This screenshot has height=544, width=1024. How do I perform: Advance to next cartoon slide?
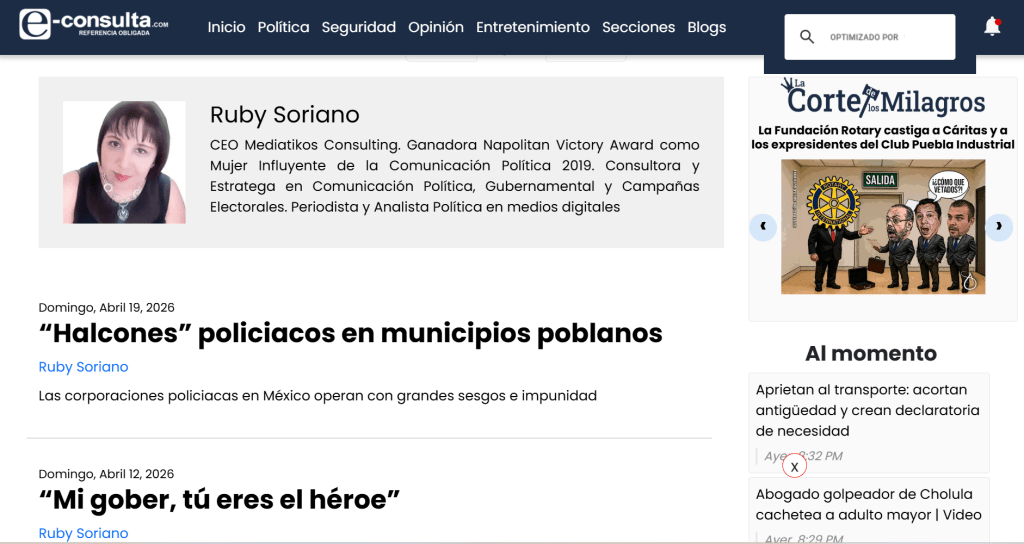(999, 227)
